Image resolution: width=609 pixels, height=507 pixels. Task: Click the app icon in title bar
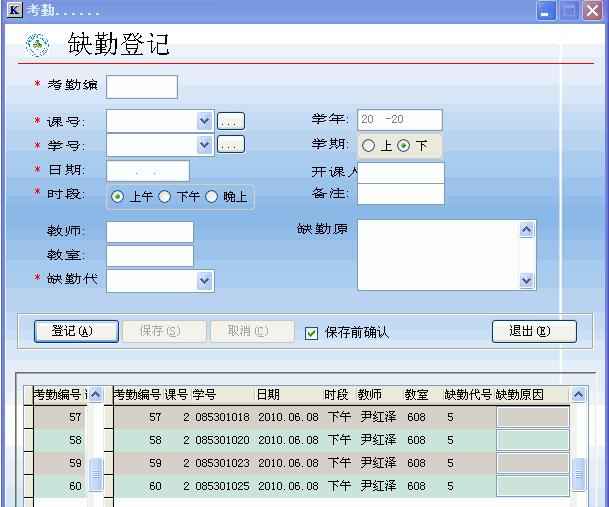click(14, 11)
